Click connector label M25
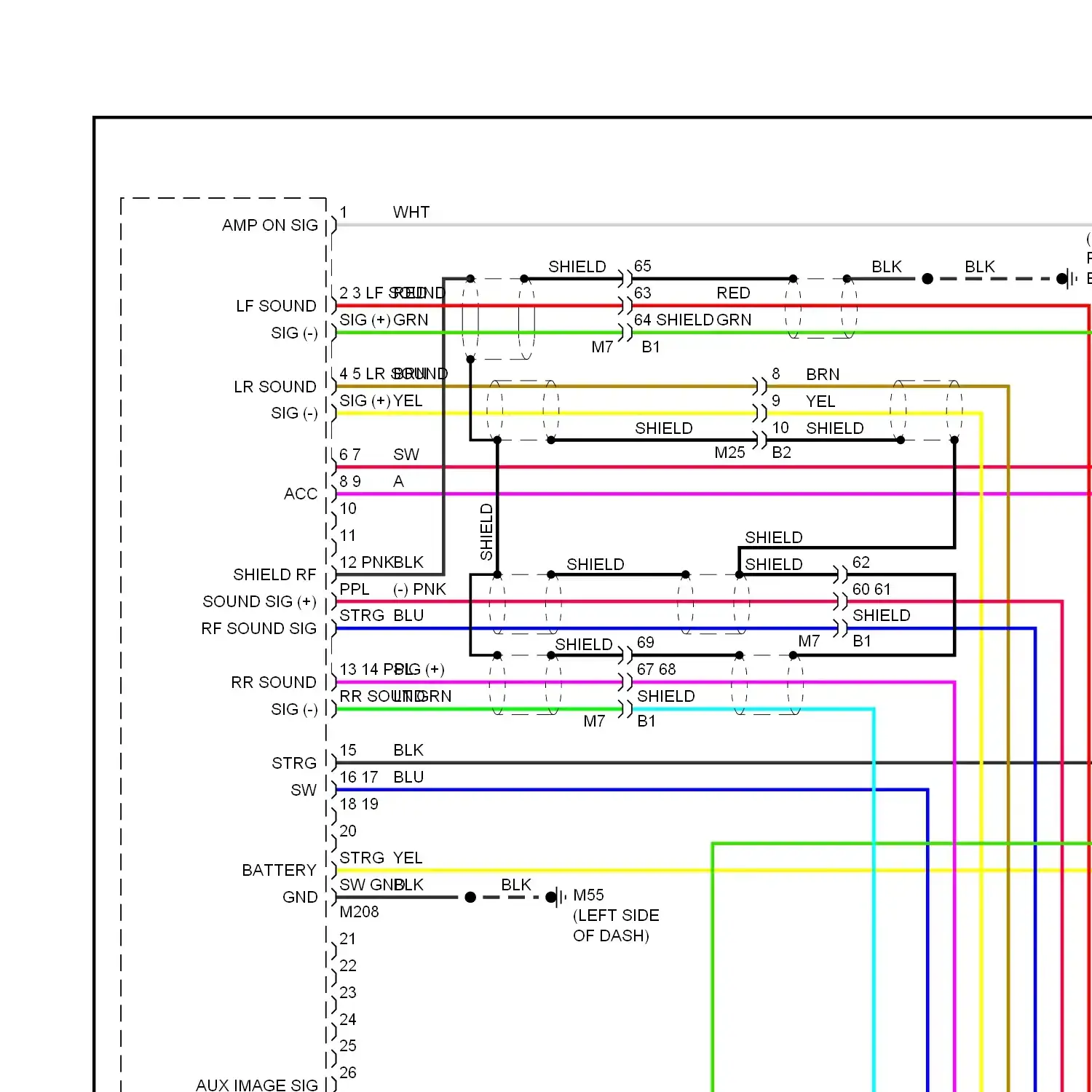This screenshot has width=1092, height=1092. (x=729, y=453)
